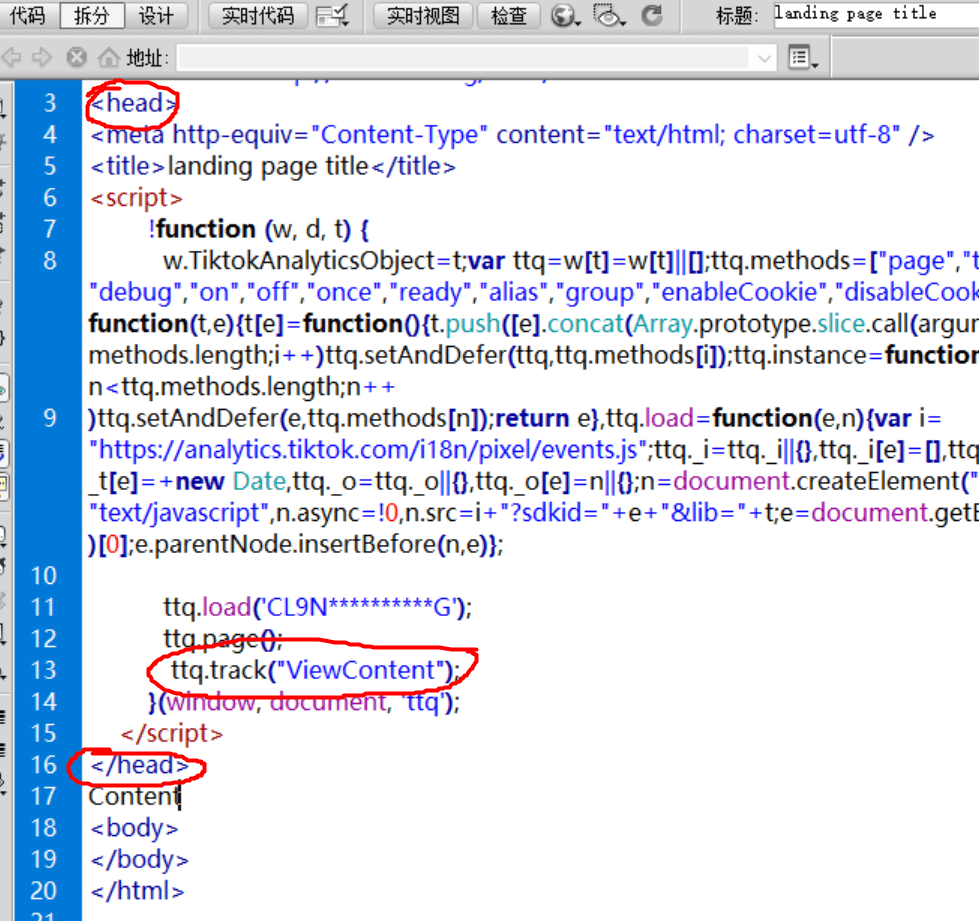Click the refresh design view icon
This screenshot has height=921, width=979.
click(x=652, y=15)
